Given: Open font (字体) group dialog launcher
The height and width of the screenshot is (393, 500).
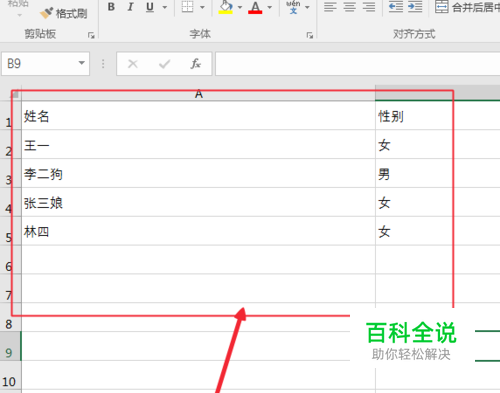Looking at the screenshot, I should click(310, 35).
